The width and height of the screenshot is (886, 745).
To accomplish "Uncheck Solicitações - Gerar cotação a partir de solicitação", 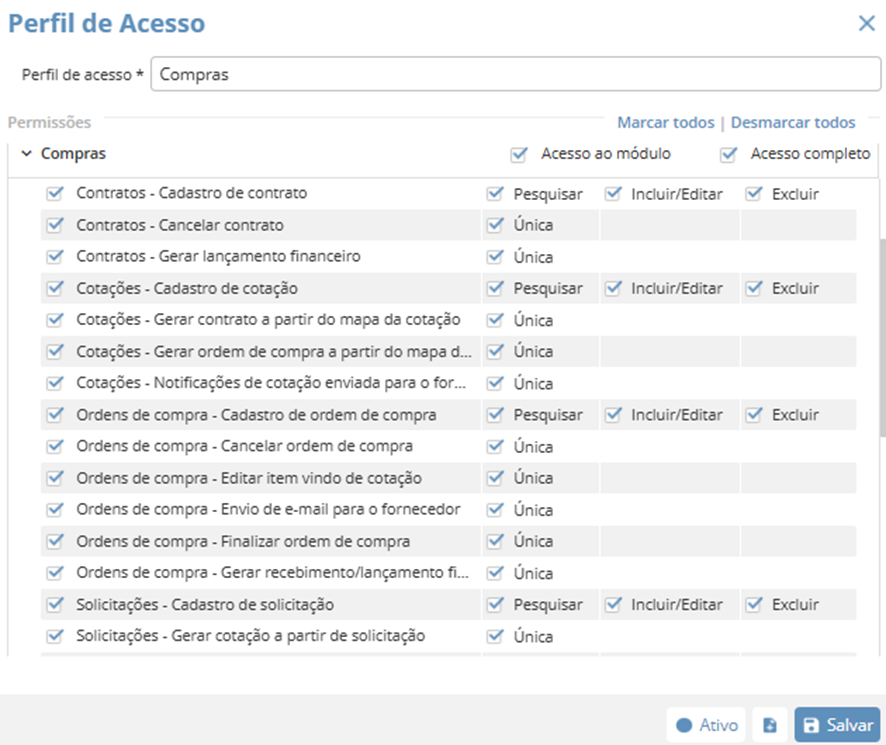I will pos(54,636).
